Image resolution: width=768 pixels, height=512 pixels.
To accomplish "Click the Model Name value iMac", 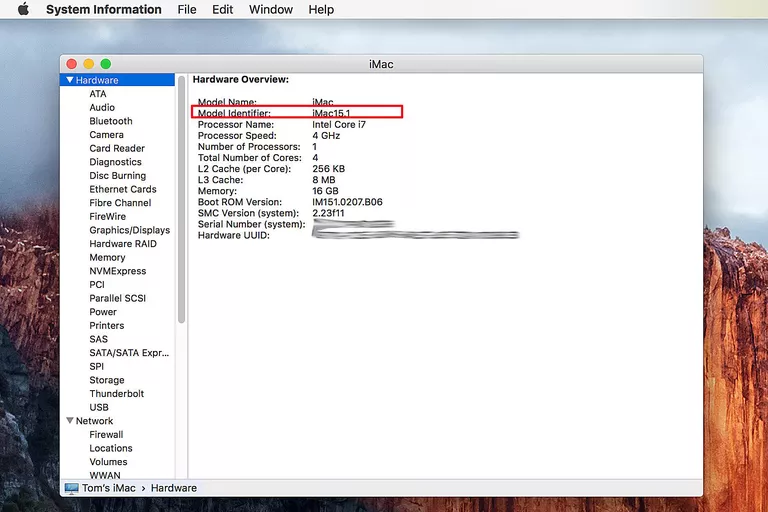I will coord(323,102).
